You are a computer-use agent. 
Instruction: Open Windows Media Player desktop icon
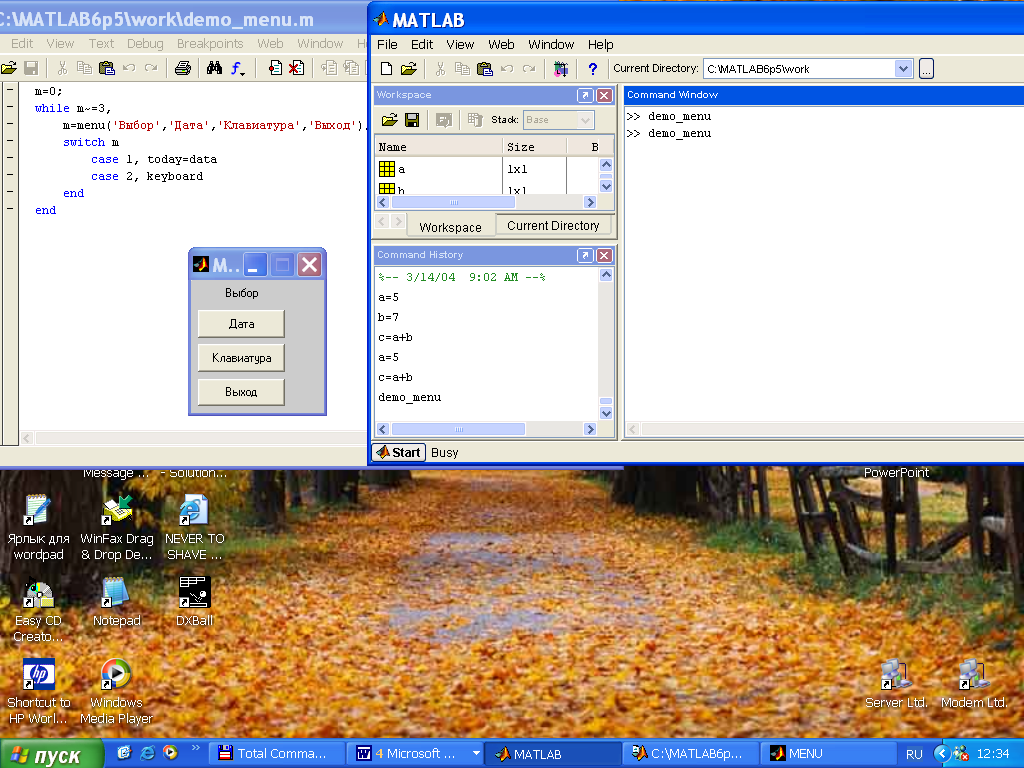click(x=116, y=692)
